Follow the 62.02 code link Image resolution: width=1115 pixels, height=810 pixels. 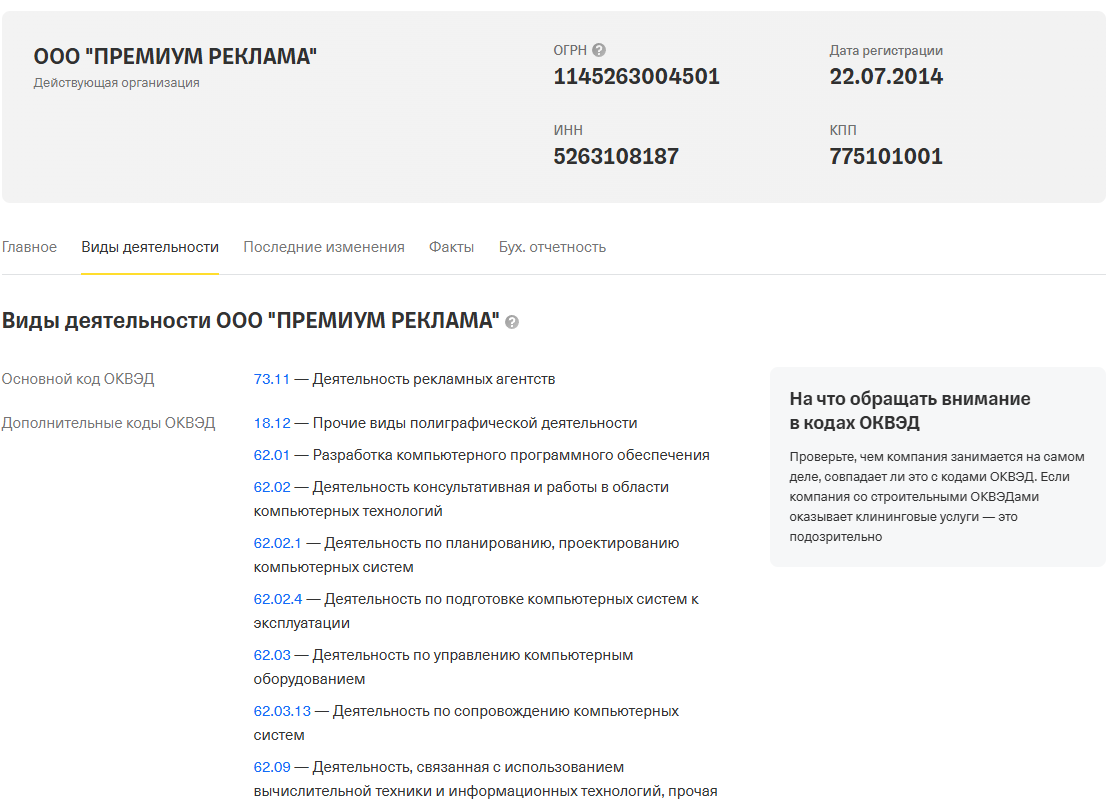[x=271, y=487]
